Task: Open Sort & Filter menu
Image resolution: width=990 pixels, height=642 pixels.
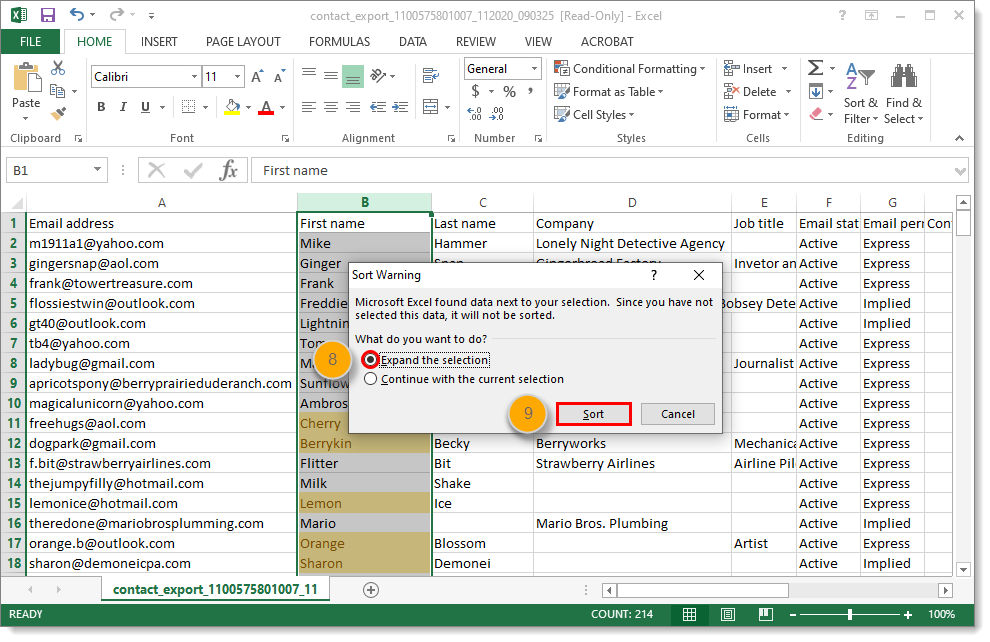Action: click(861, 93)
